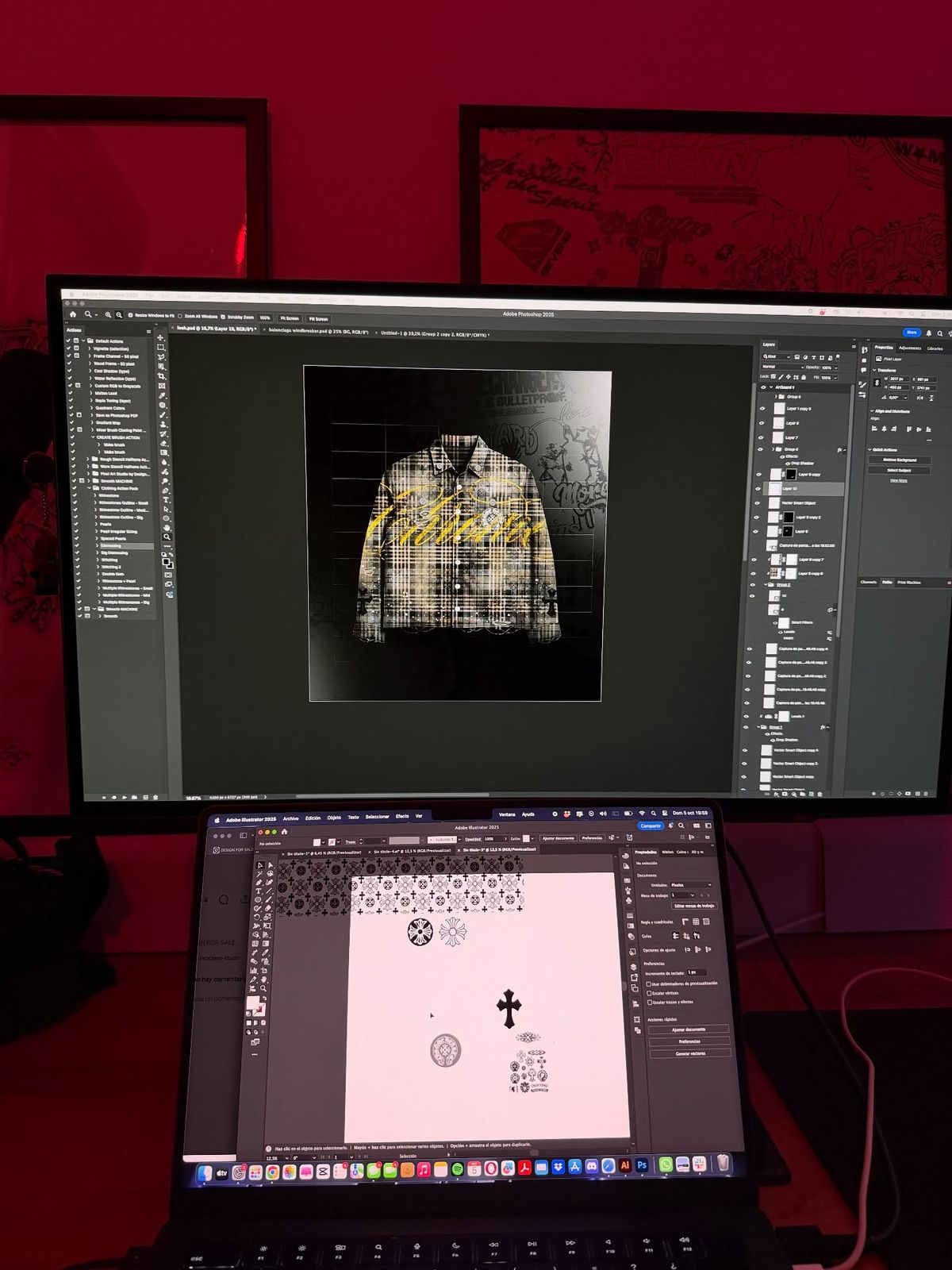Collapse the Quick Actions section
952x1270 pixels.
click(869, 449)
